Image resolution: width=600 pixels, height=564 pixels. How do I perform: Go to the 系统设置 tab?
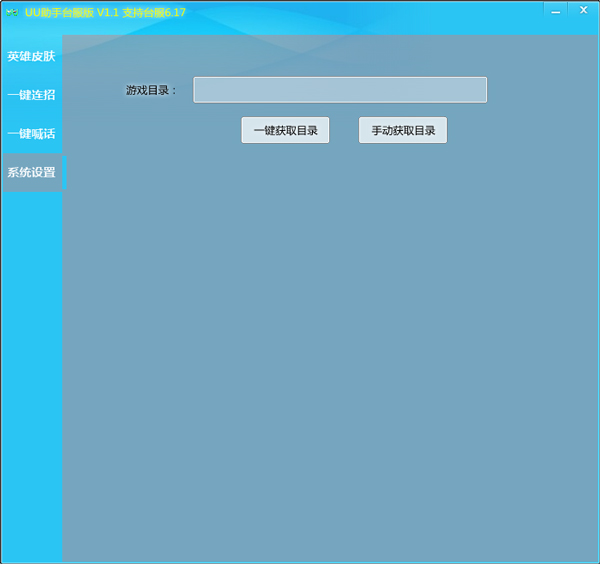(x=31, y=172)
